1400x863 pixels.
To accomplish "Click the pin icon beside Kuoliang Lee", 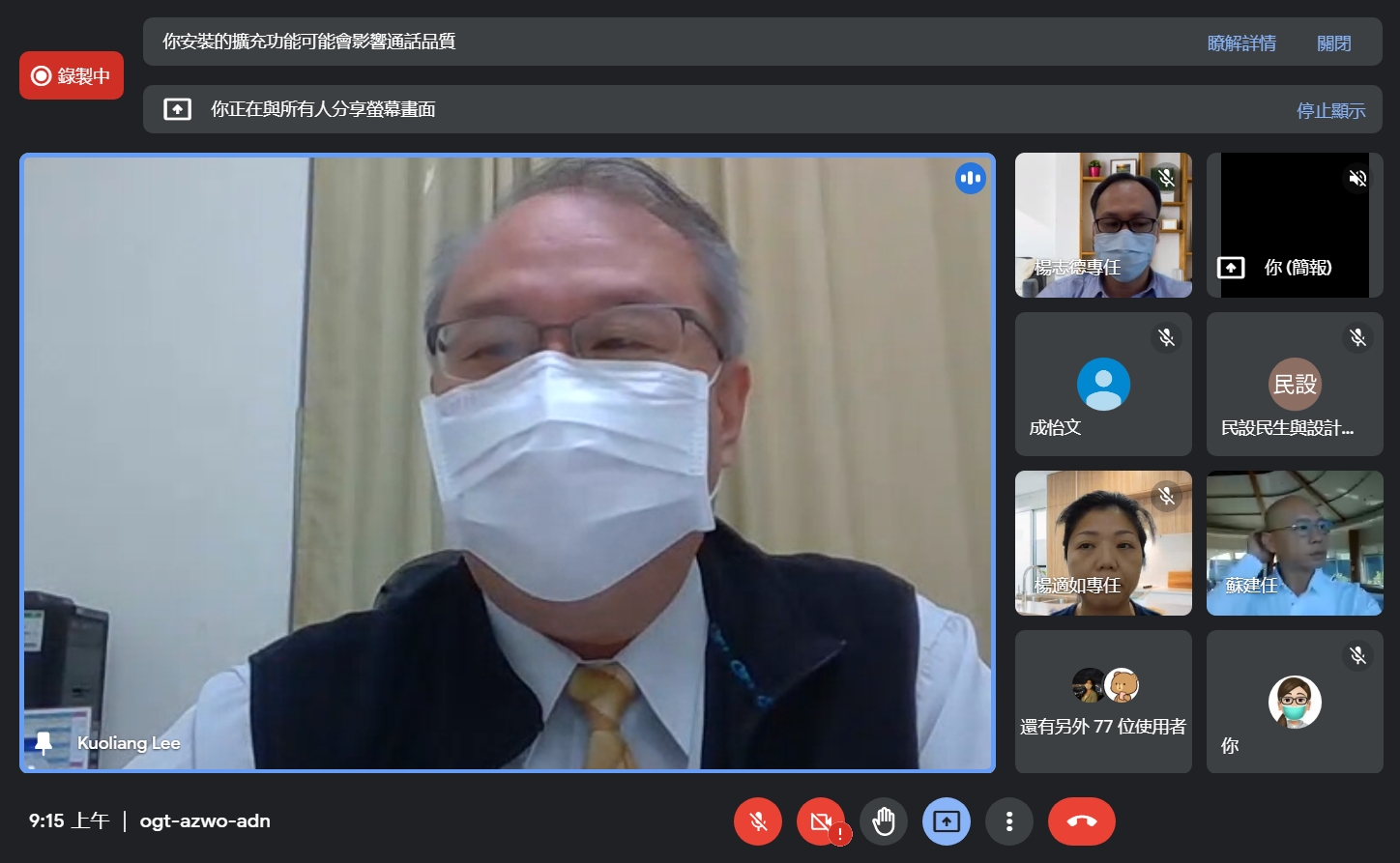I will [x=44, y=743].
